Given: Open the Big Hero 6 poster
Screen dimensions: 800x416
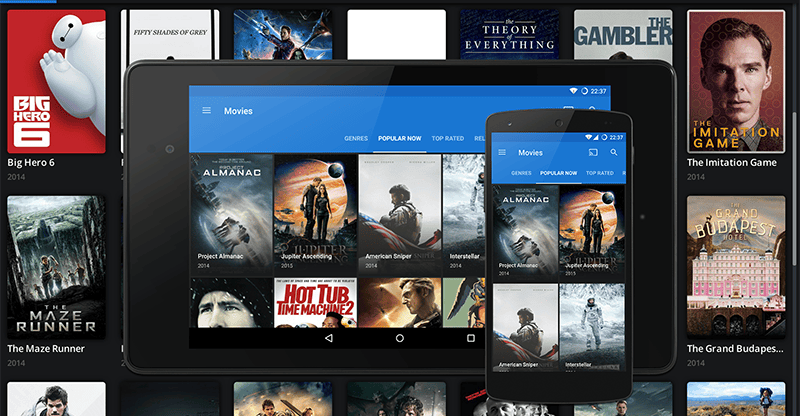Looking at the screenshot, I should [x=56, y=81].
